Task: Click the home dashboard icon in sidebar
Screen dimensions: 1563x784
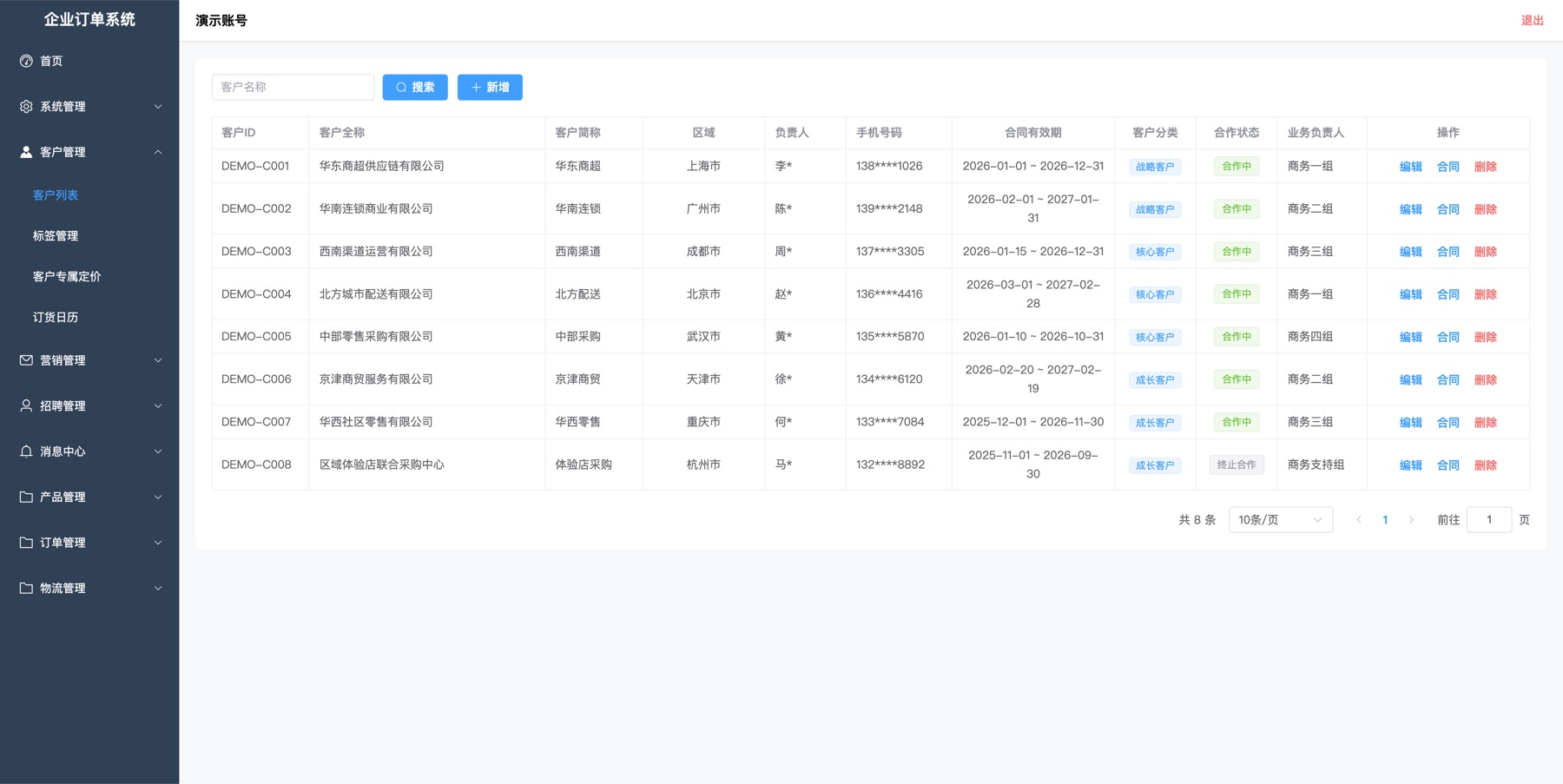Action: (x=26, y=61)
